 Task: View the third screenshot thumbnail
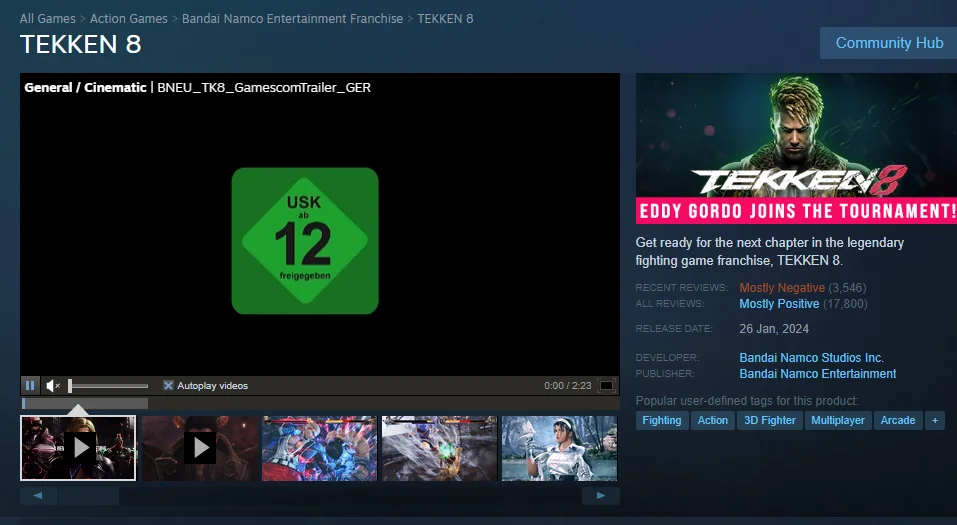click(319, 448)
